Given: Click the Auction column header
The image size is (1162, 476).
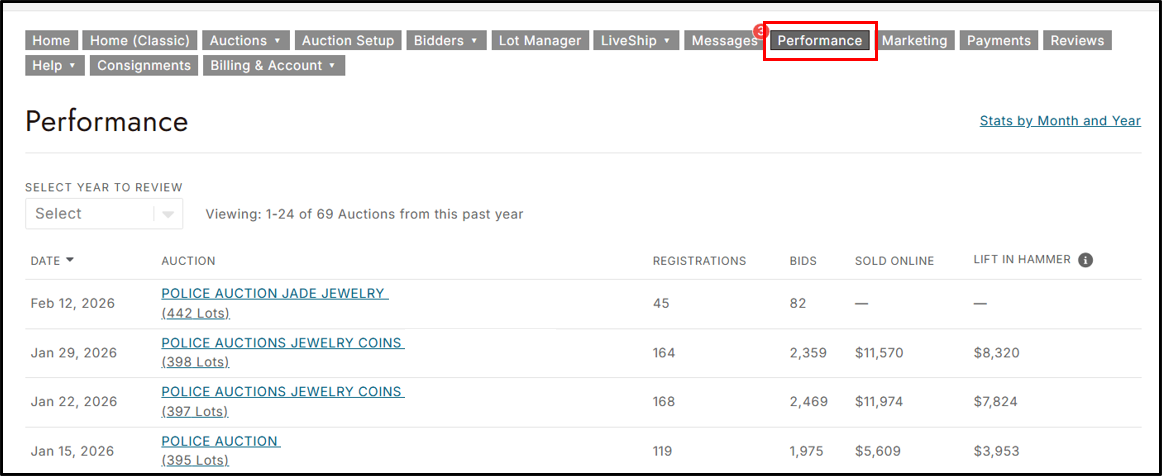Looking at the screenshot, I should [x=188, y=261].
